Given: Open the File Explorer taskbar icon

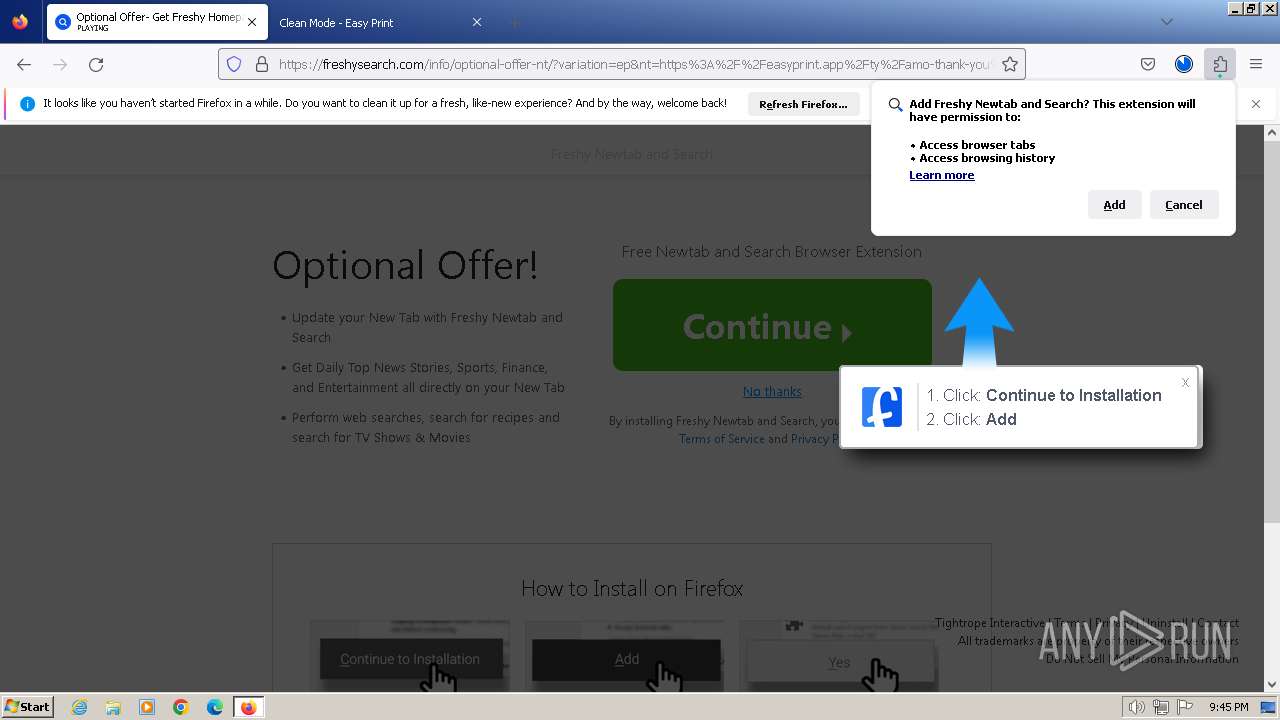Looking at the screenshot, I should (113, 707).
